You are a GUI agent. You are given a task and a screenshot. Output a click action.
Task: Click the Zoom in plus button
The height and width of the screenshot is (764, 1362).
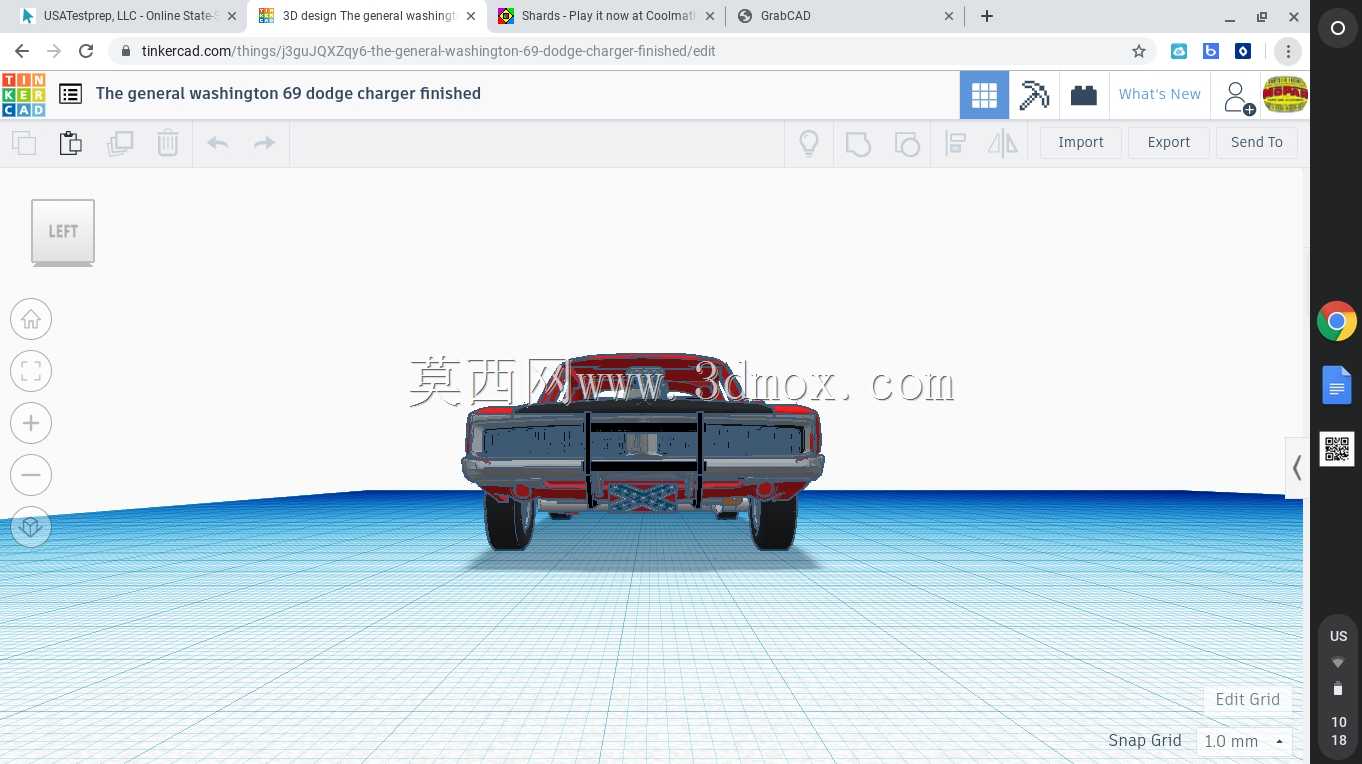coord(31,423)
